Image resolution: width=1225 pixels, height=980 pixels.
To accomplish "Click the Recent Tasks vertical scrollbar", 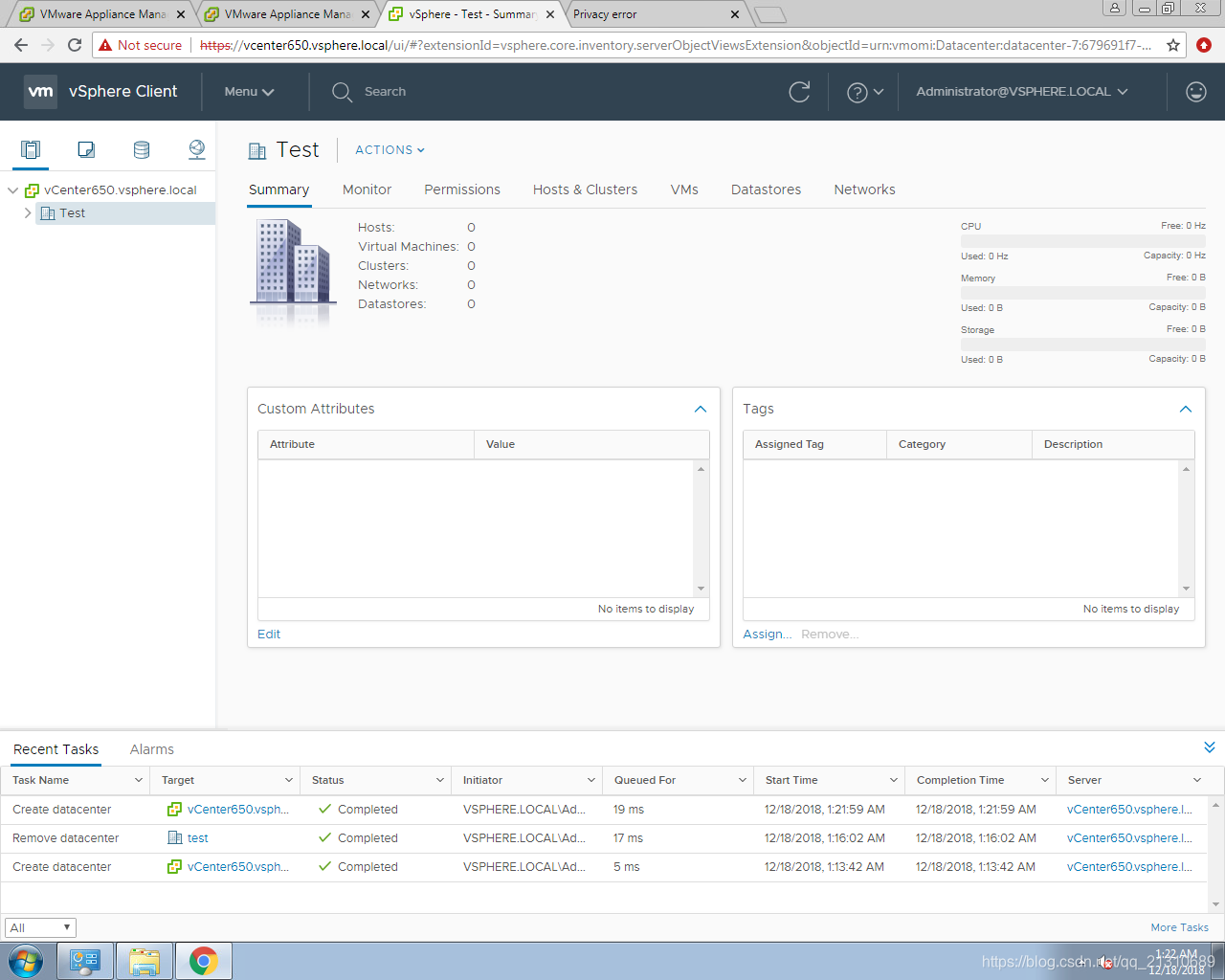I will [x=1216, y=855].
